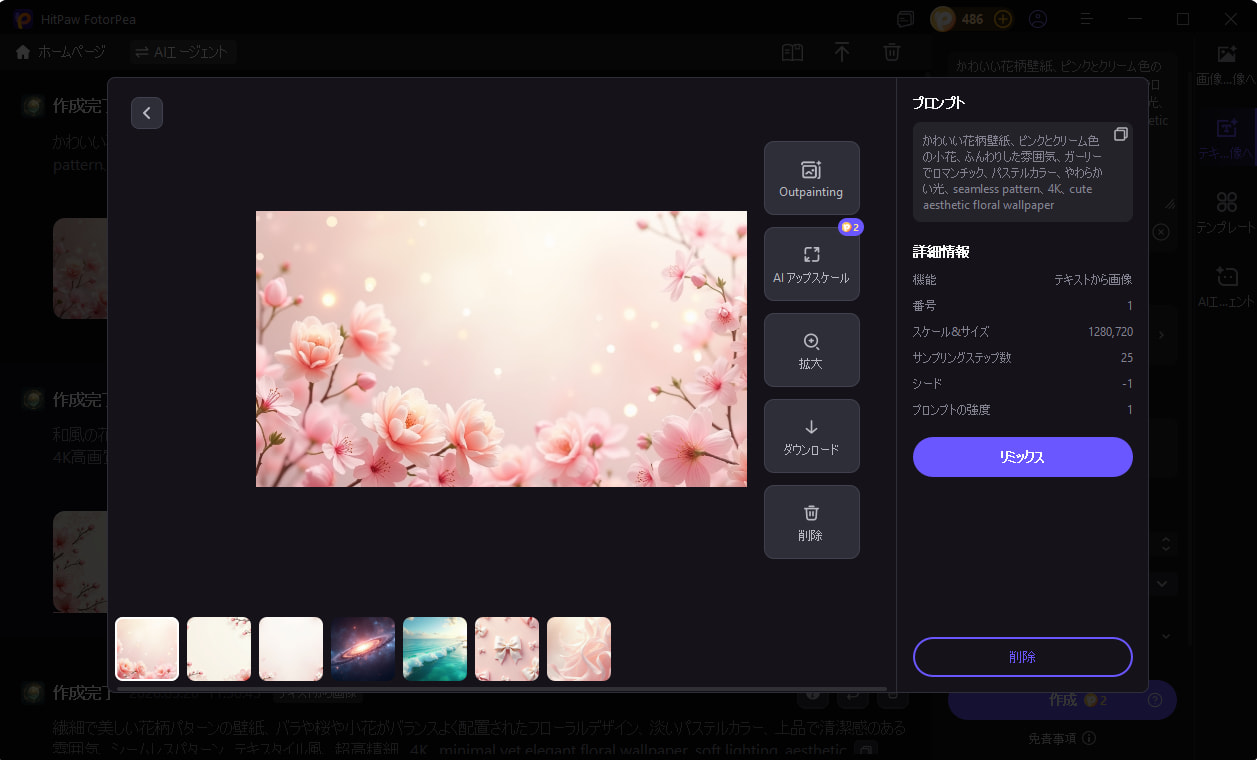Image resolution: width=1257 pixels, height=760 pixels.
Task: Click the upload arrow icon in main toolbar
Action: [842, 52]
